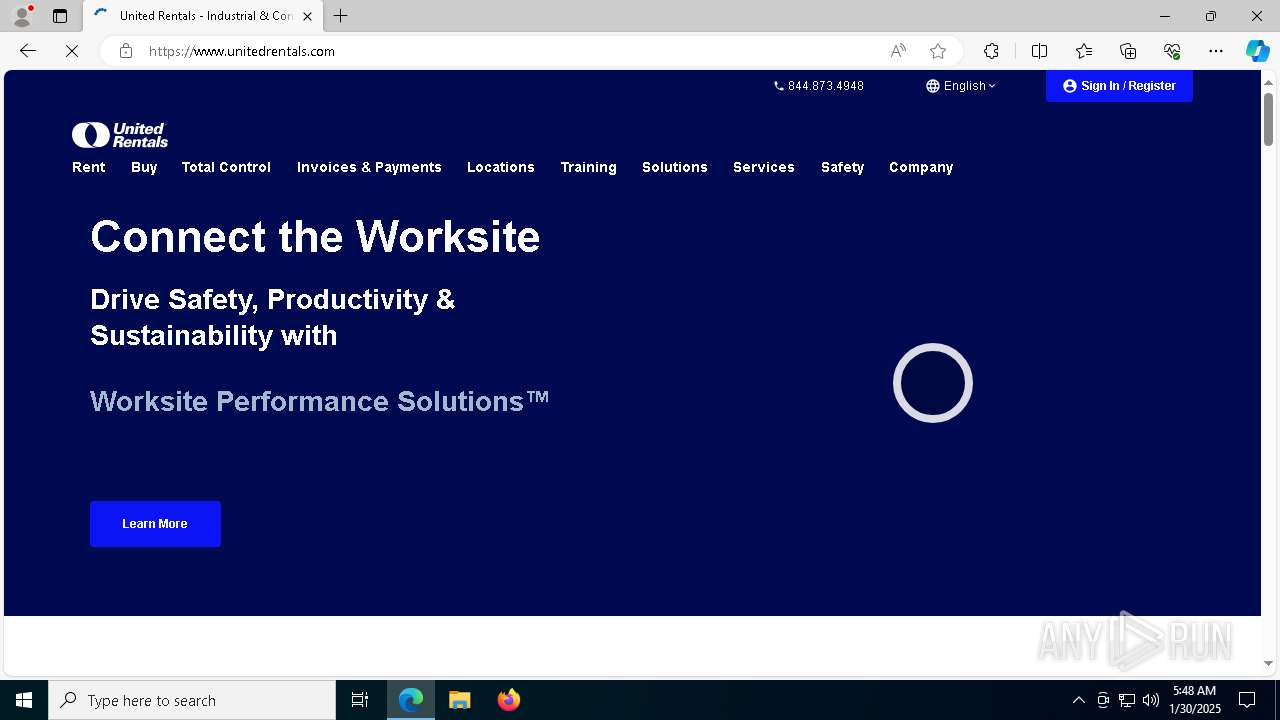
Task: Open the Total Control menu
Action: pos(226,167)
